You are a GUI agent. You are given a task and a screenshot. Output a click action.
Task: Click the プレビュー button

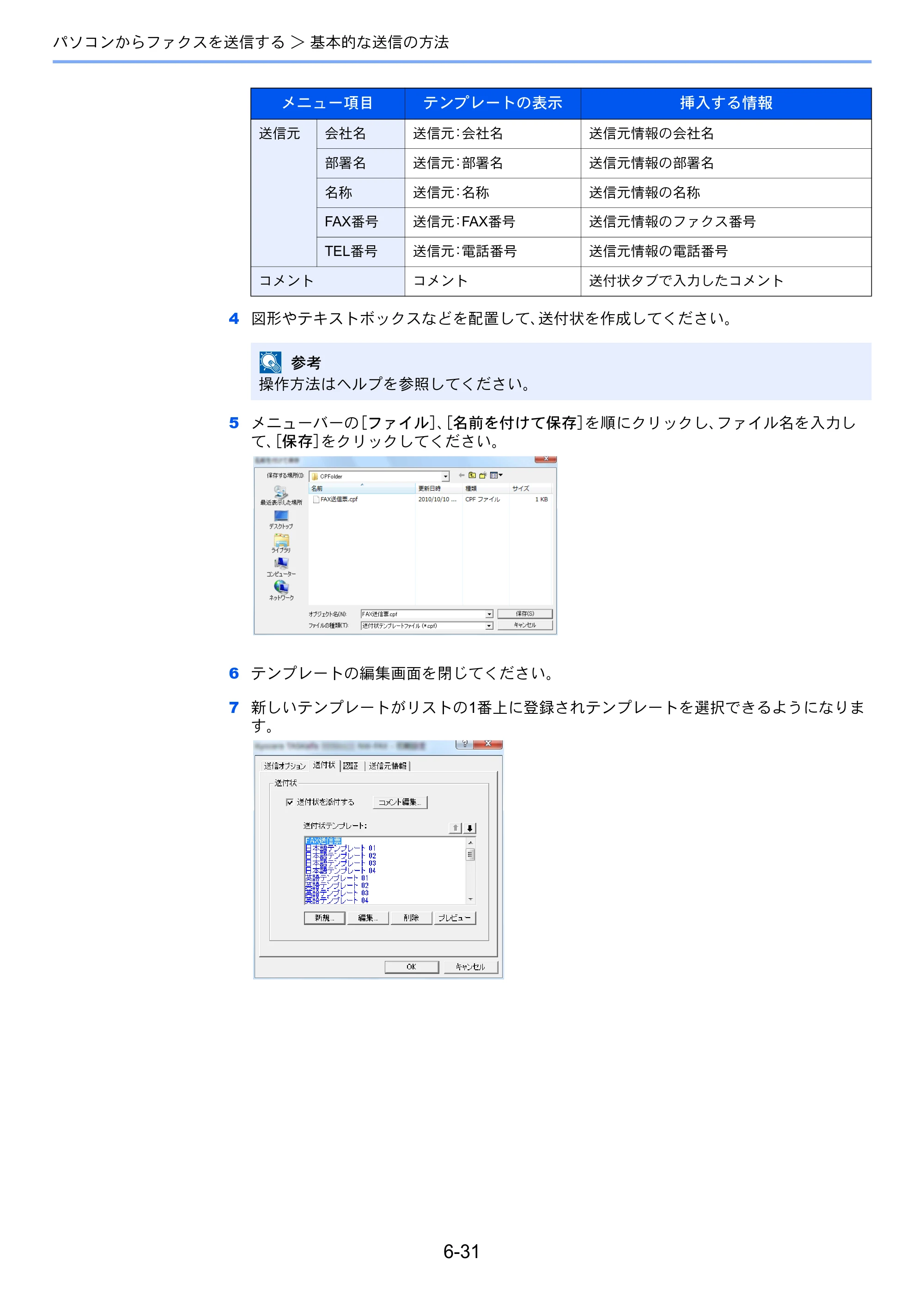(455, 918)
